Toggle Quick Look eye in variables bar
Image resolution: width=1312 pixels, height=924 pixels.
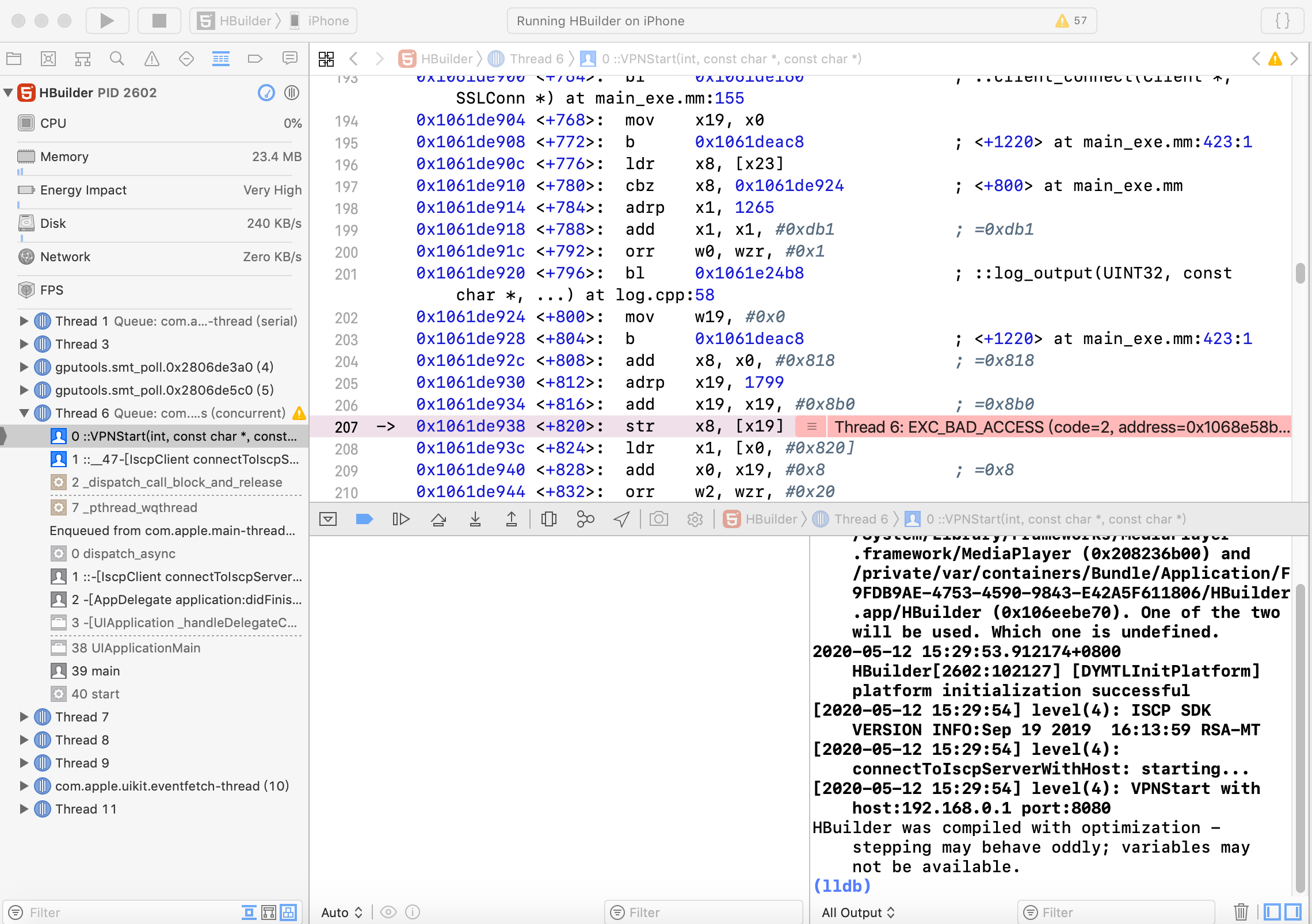[x=388, y=912]
